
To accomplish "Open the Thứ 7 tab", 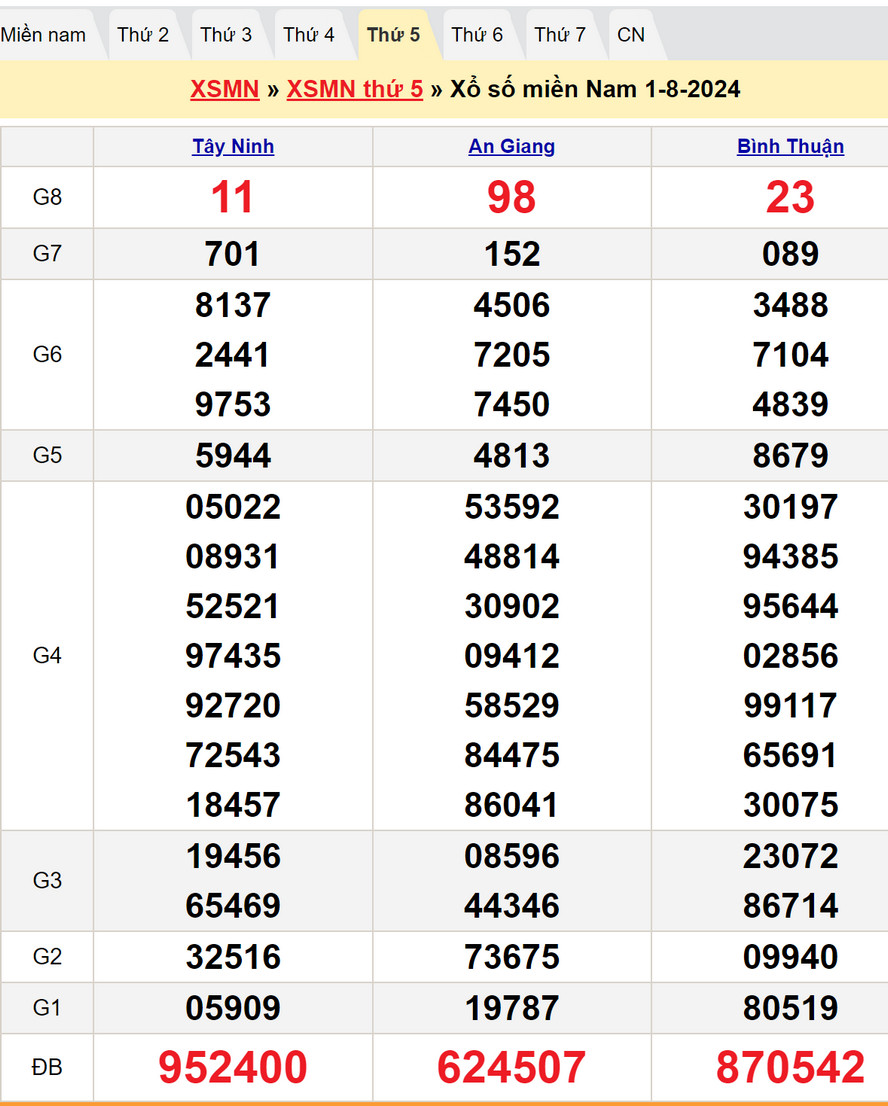I will (560, 35).
